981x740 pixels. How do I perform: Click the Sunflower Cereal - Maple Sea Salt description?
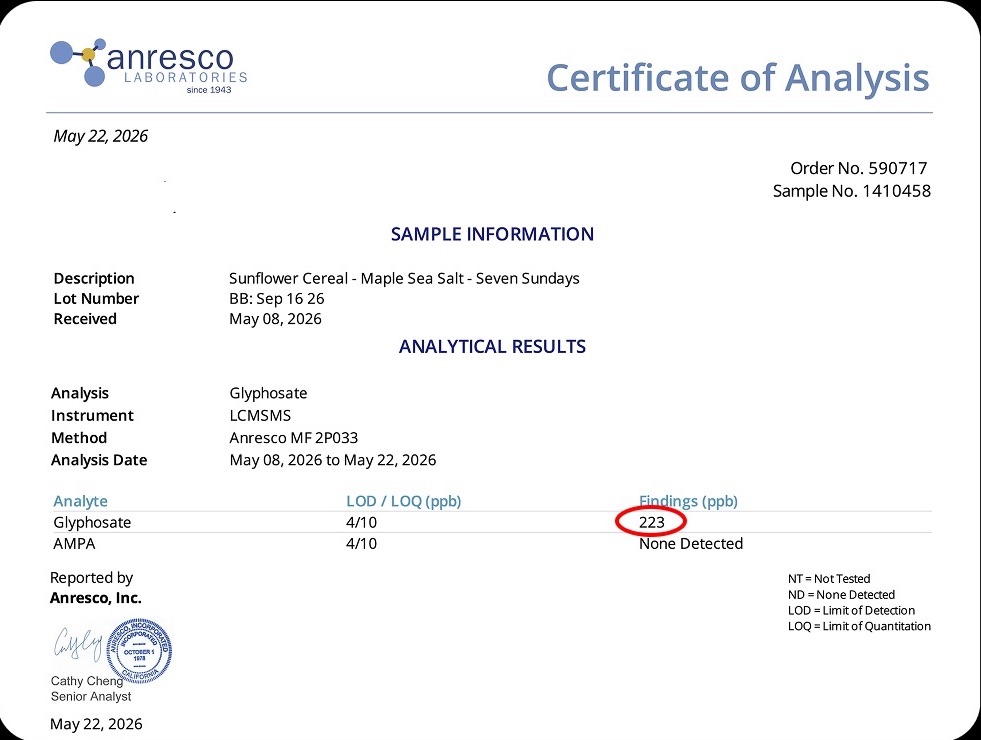(x=404, y=278)
